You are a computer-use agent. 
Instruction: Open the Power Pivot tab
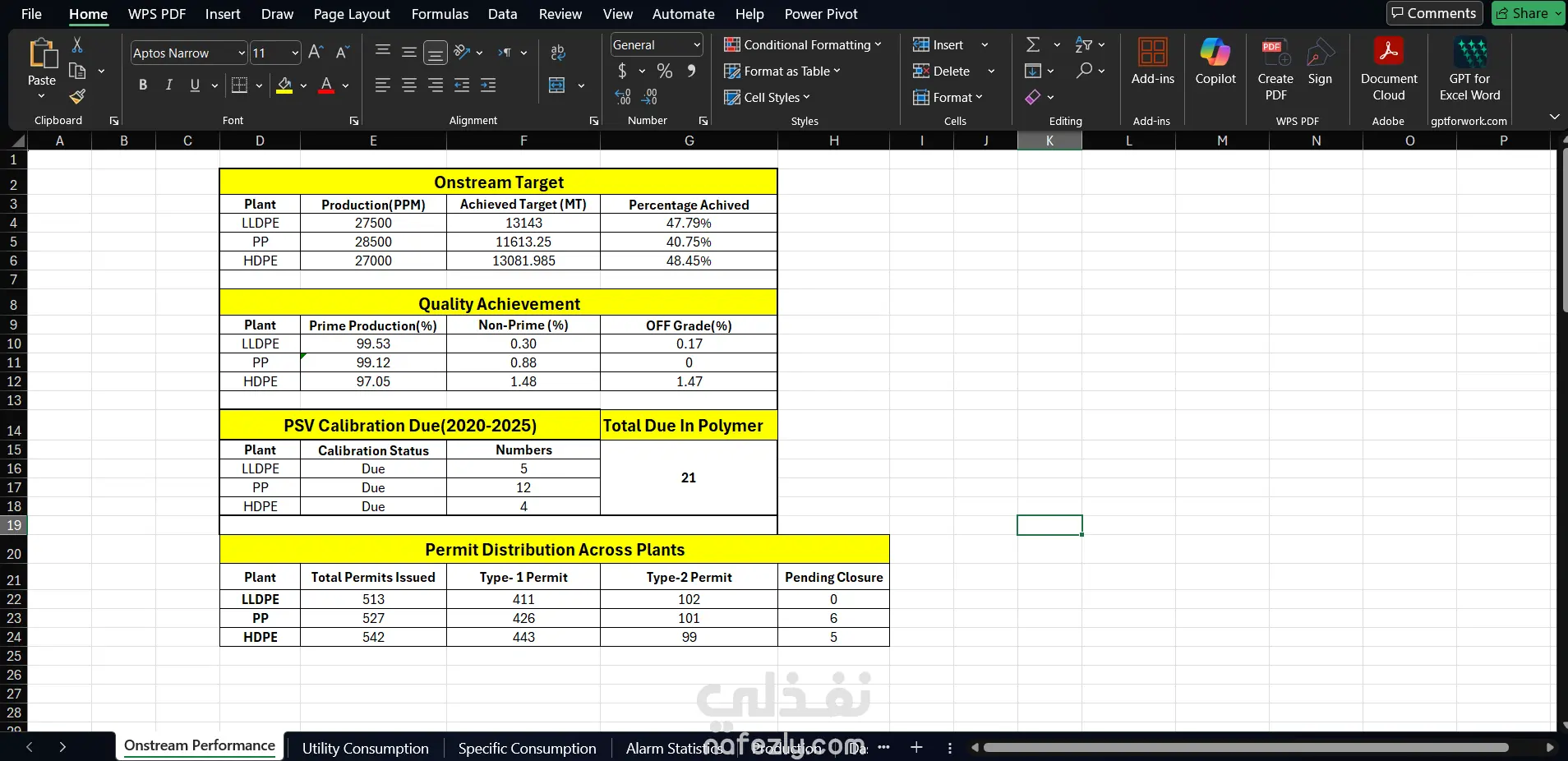pos(821,14)
